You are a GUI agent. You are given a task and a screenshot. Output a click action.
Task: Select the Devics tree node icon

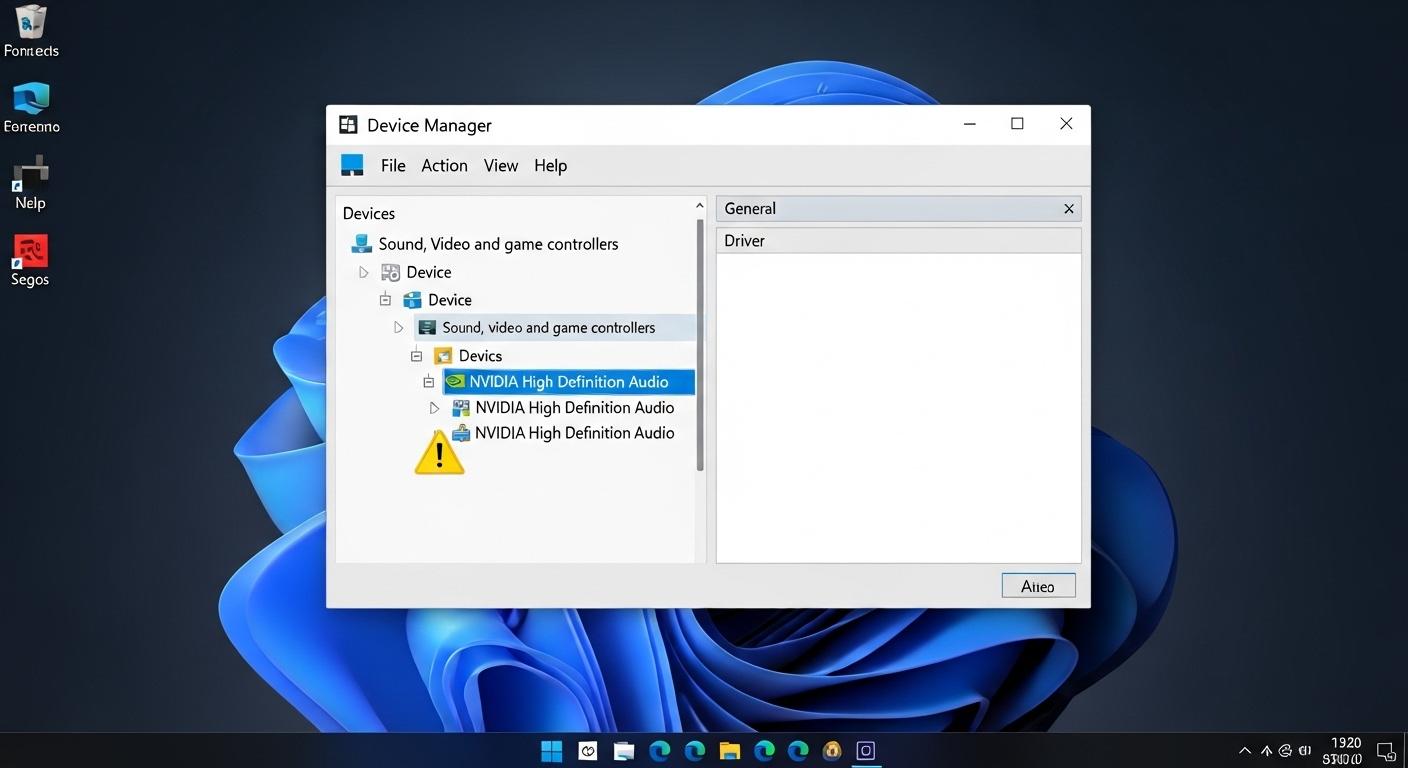coord(442,355)
